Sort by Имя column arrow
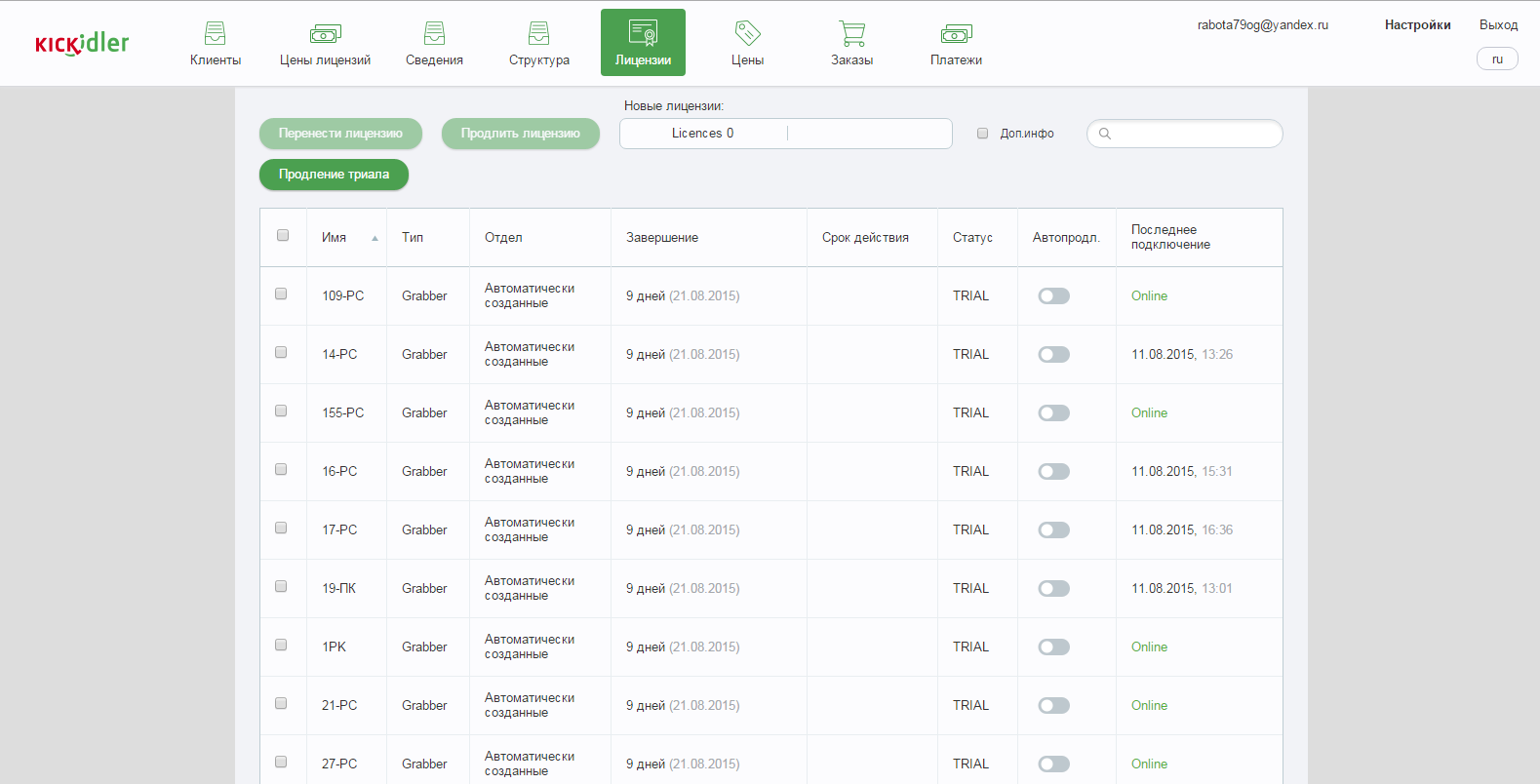Viewport: 1540px width, 784px height. (x=375, y=238)
